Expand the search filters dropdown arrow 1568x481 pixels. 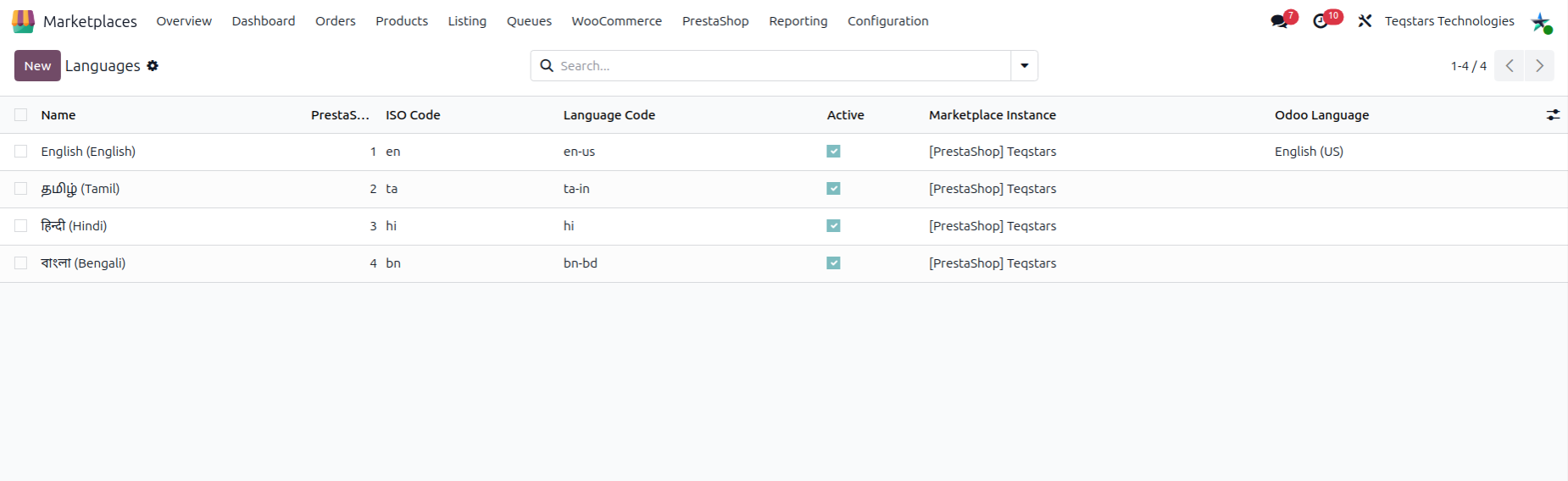(x=1024, y=65)
